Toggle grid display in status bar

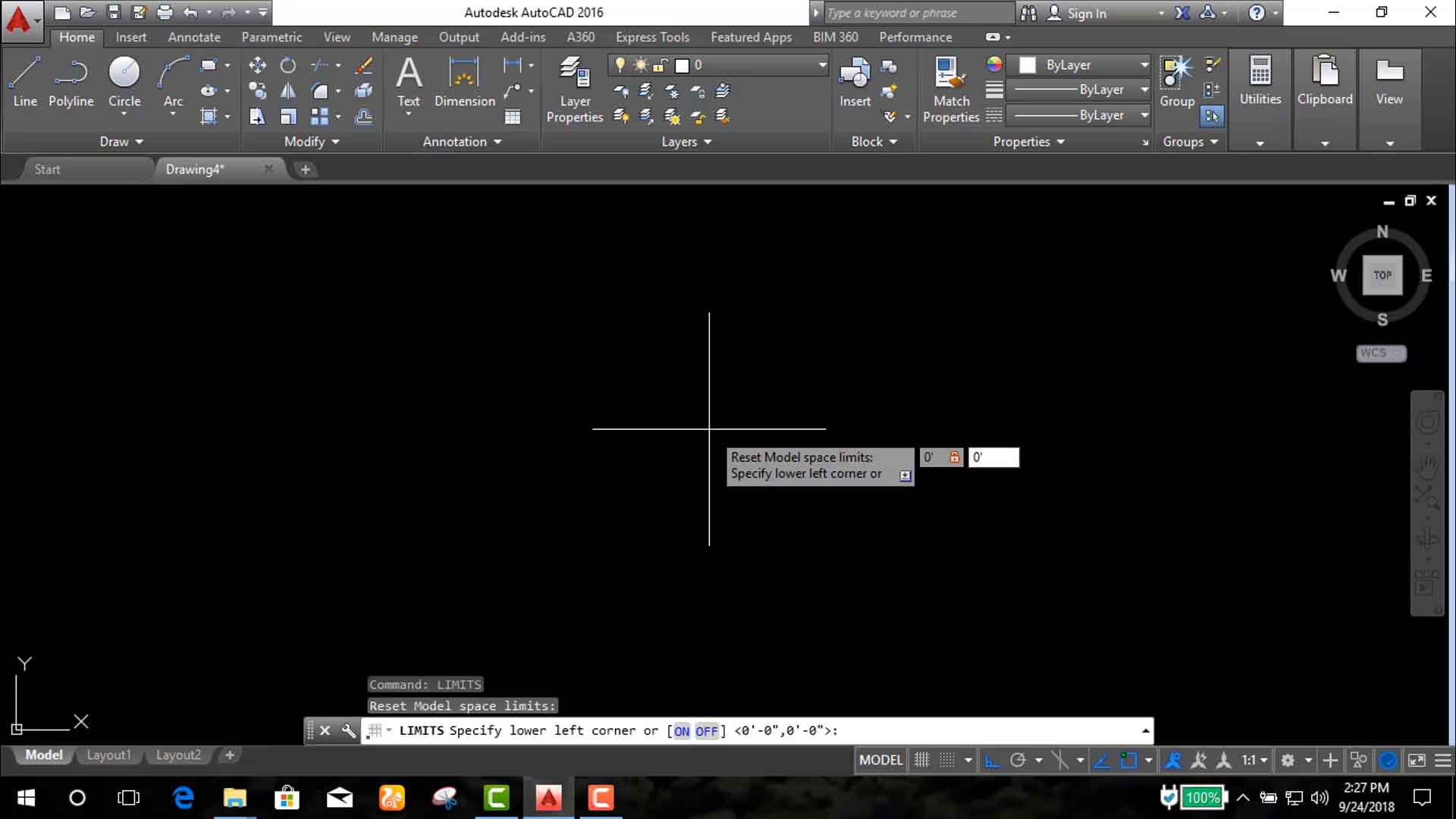click(921, 760)
